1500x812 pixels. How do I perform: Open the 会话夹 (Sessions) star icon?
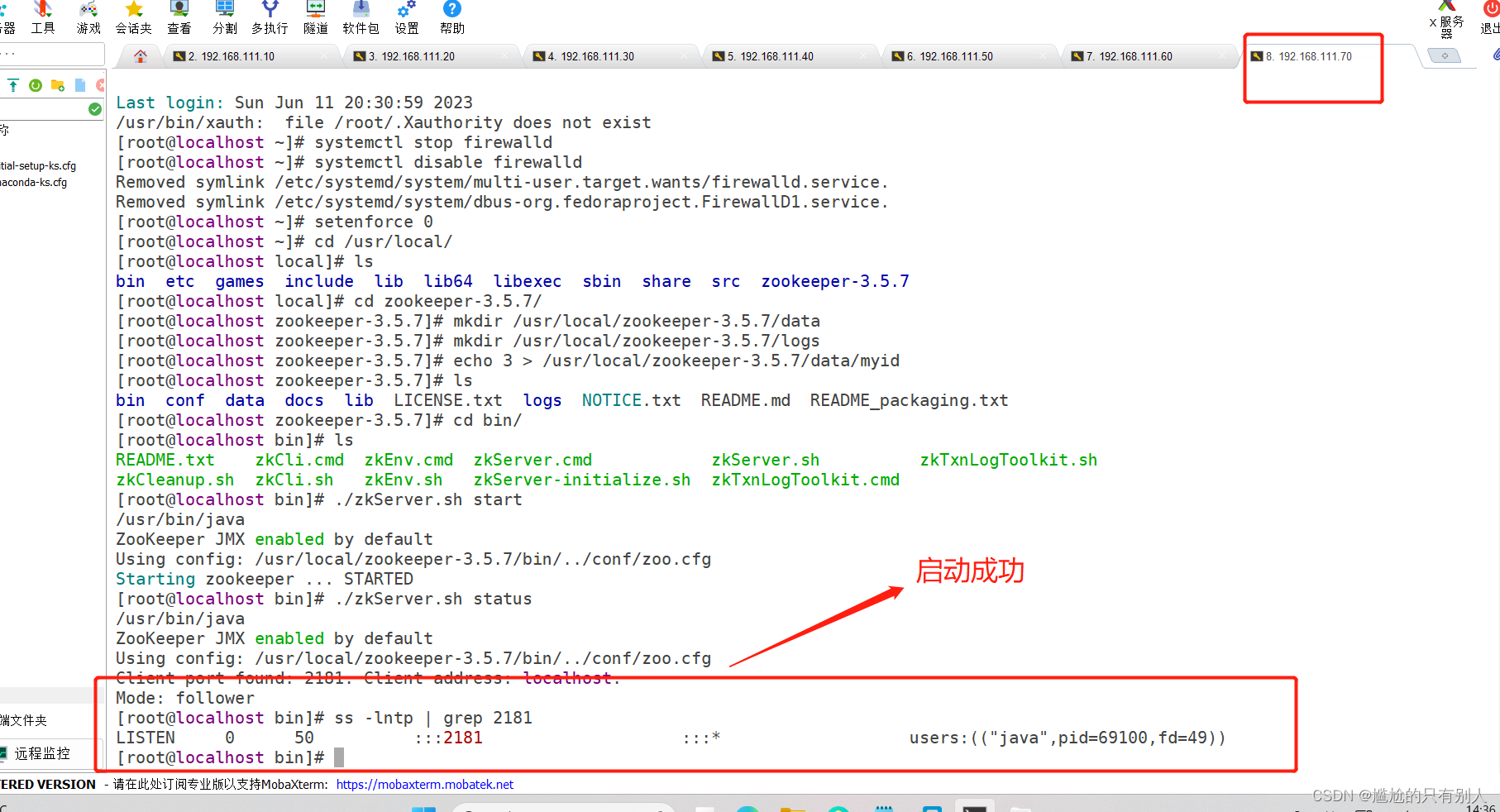(133, 17)
